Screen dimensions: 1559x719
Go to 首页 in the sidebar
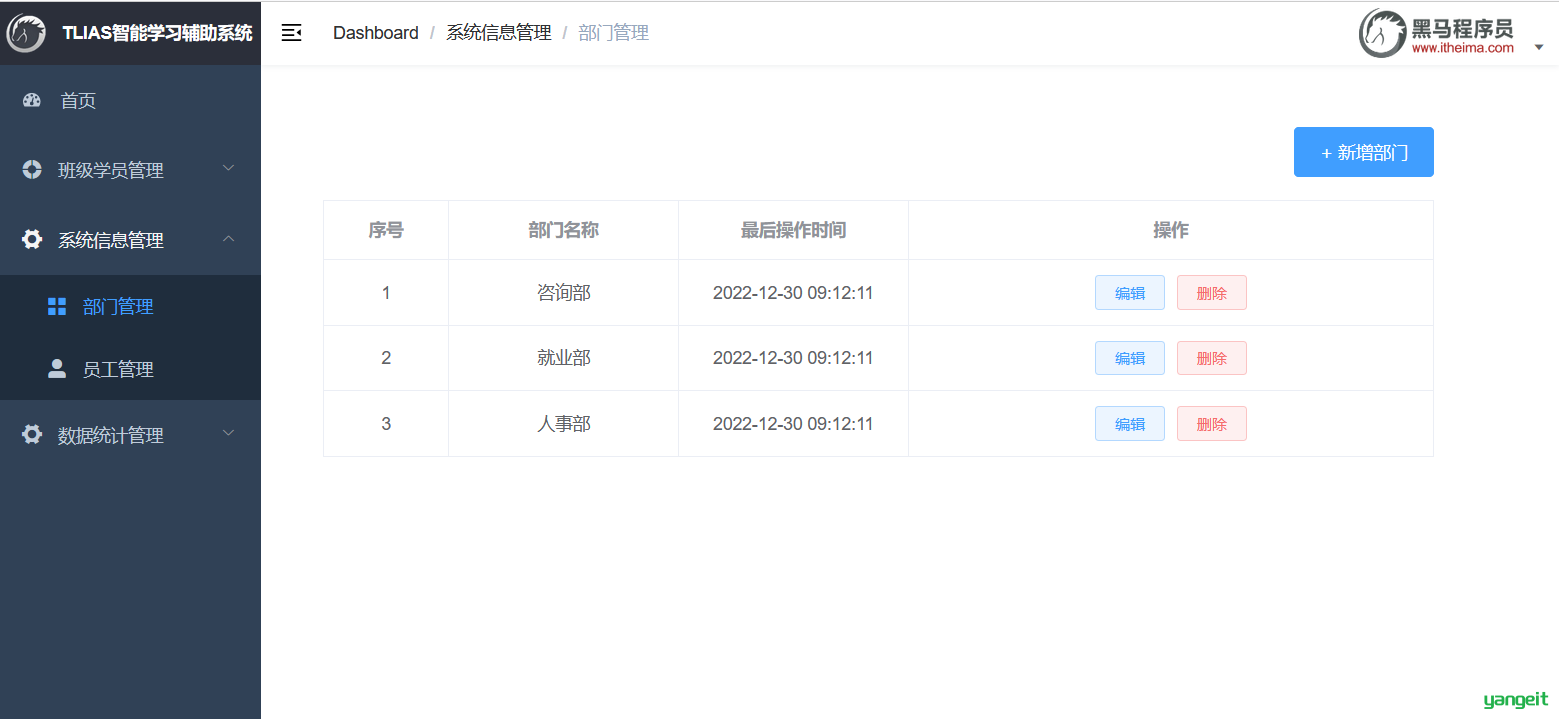pyautogui.click(x=78, y=101)
